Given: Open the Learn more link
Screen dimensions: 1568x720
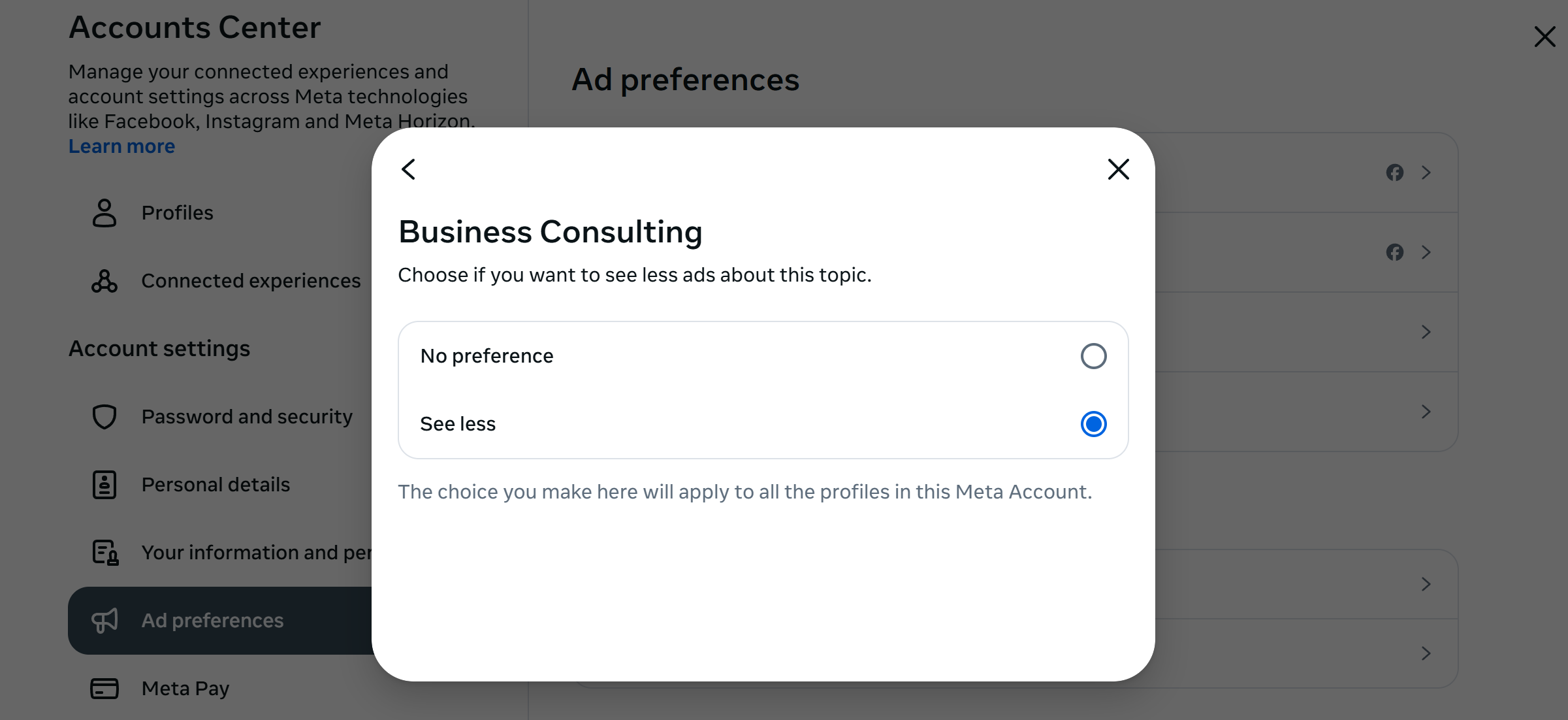Looking at the screenshot, I should (x=121, y=146).
